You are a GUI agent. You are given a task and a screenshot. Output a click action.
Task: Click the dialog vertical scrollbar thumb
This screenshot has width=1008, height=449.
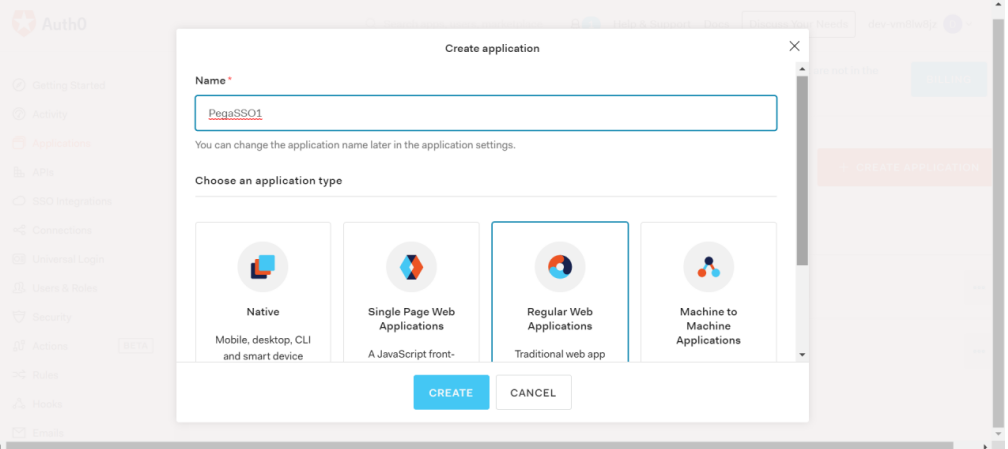[802, 170]
